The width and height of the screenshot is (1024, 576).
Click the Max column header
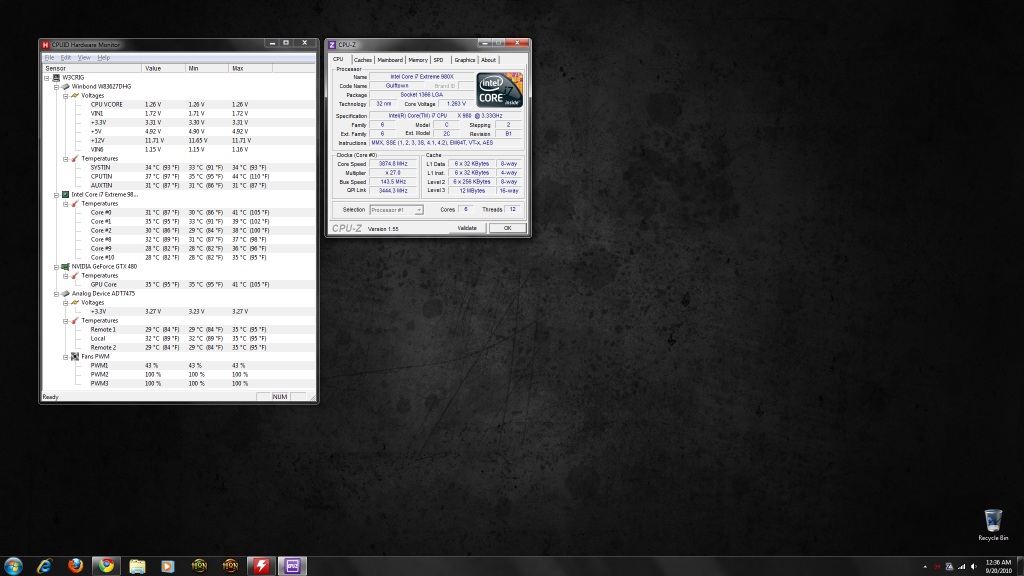(x=237, y=68)
